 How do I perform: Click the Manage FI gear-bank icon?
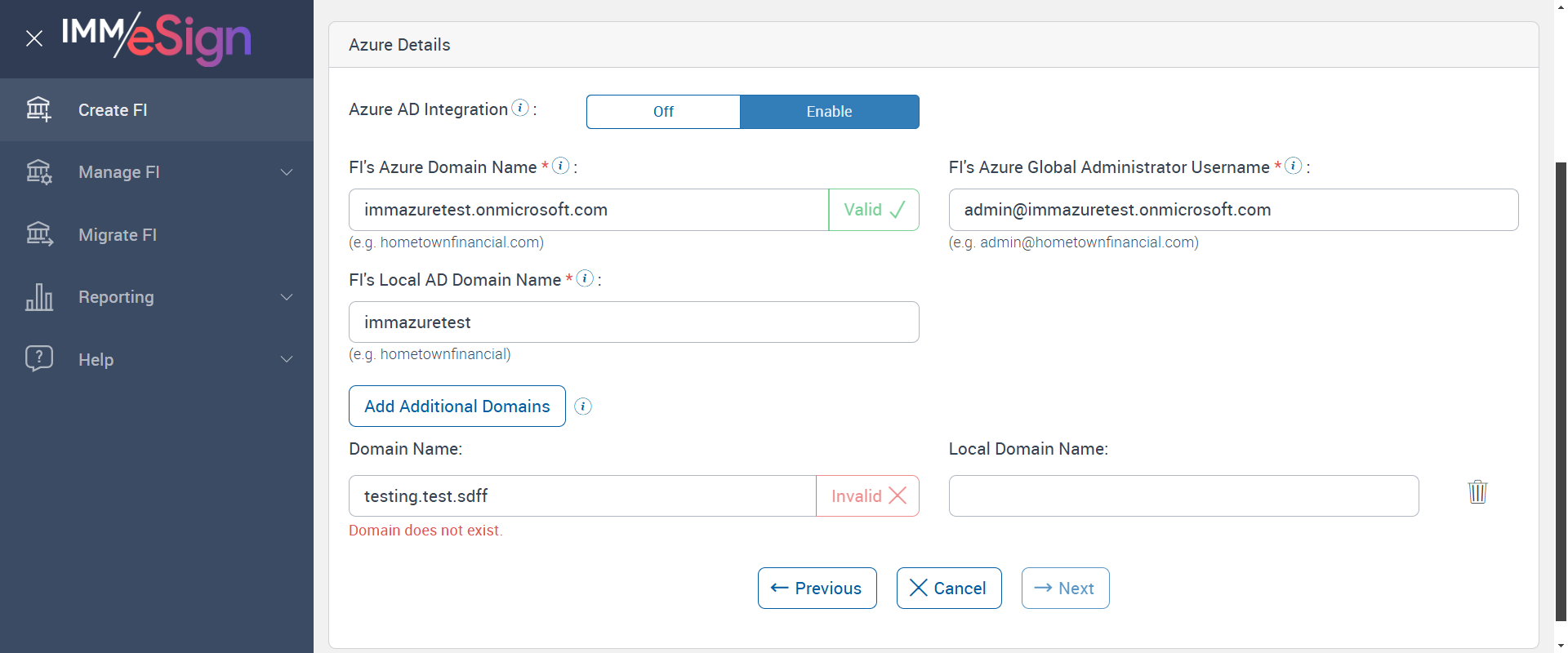point(38,172)
